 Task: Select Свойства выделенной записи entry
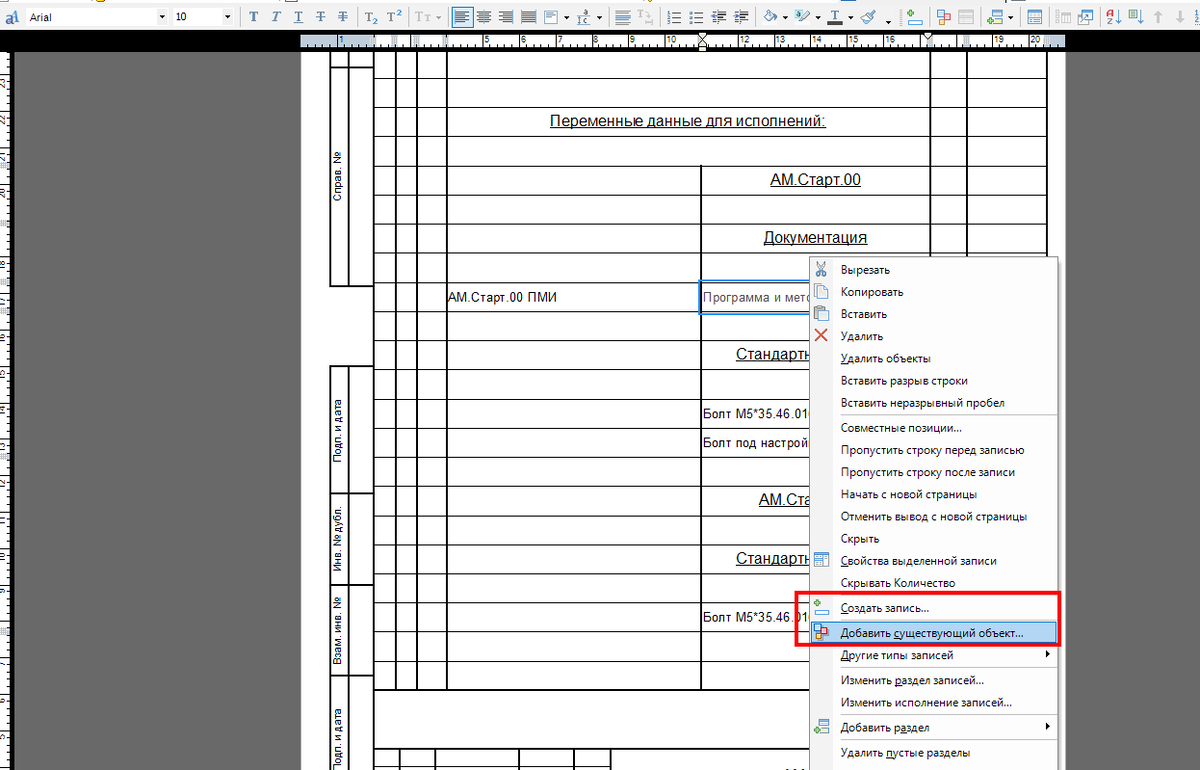[x=933, y=561]
